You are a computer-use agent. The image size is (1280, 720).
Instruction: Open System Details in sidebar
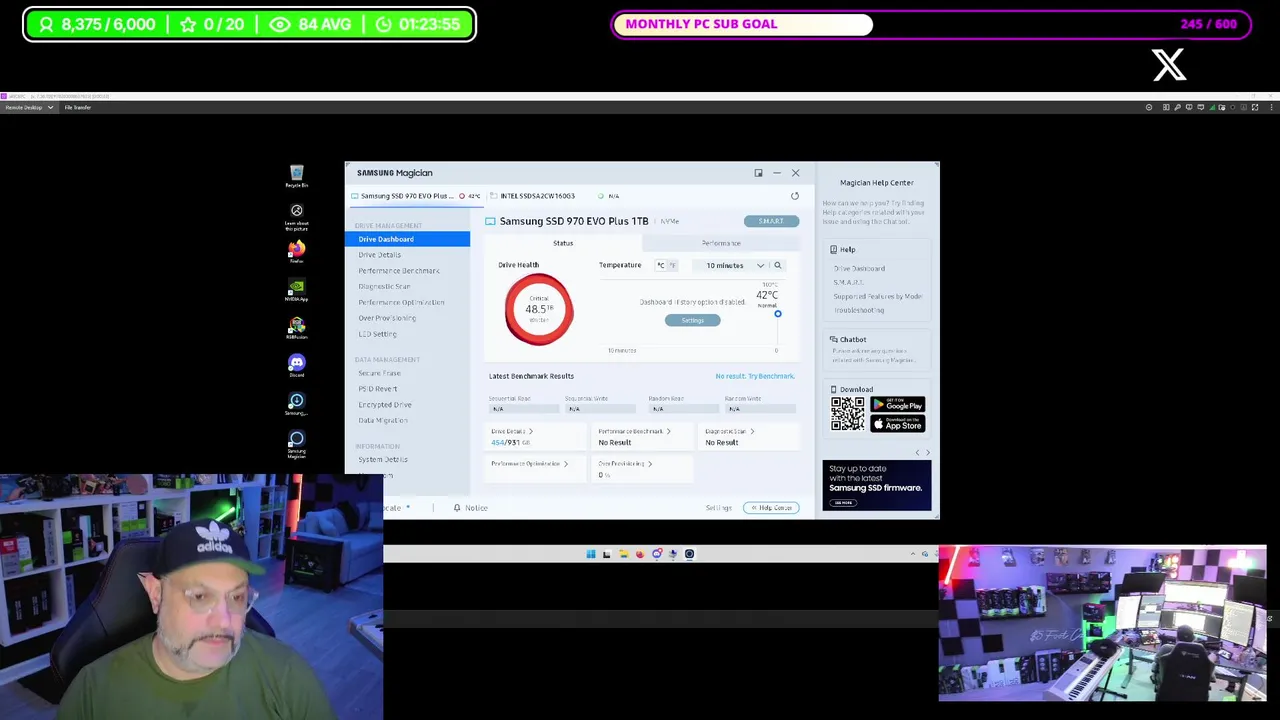point(383,460)
